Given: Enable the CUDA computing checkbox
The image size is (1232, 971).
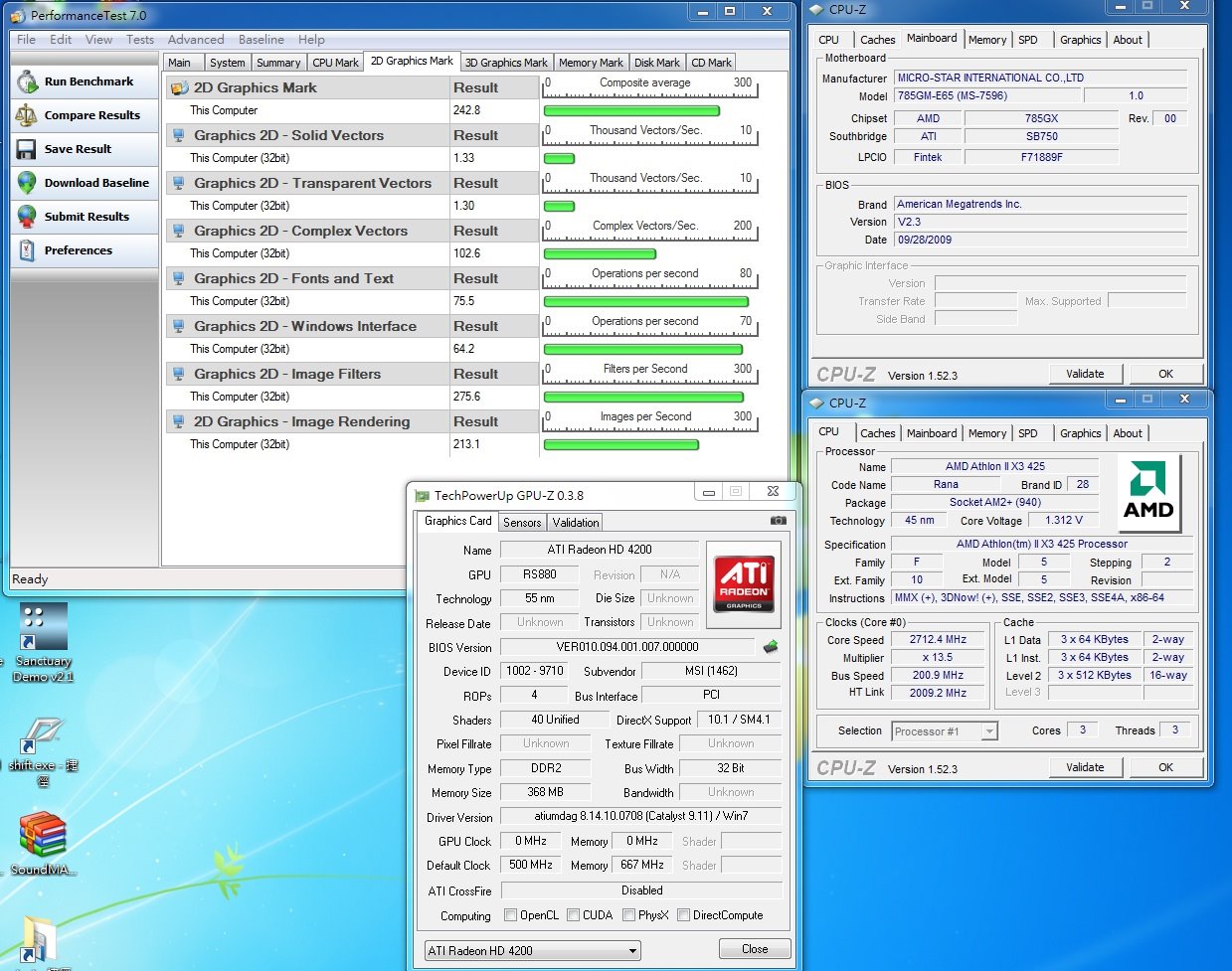Looking at the screenshot, I should (x=573, y=915).
